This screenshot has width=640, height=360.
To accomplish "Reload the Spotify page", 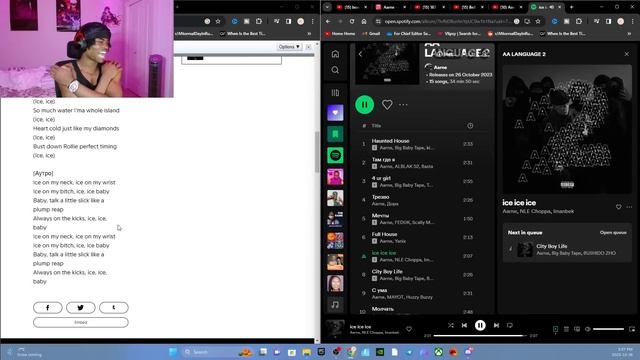I will click(x=352, y=21).
